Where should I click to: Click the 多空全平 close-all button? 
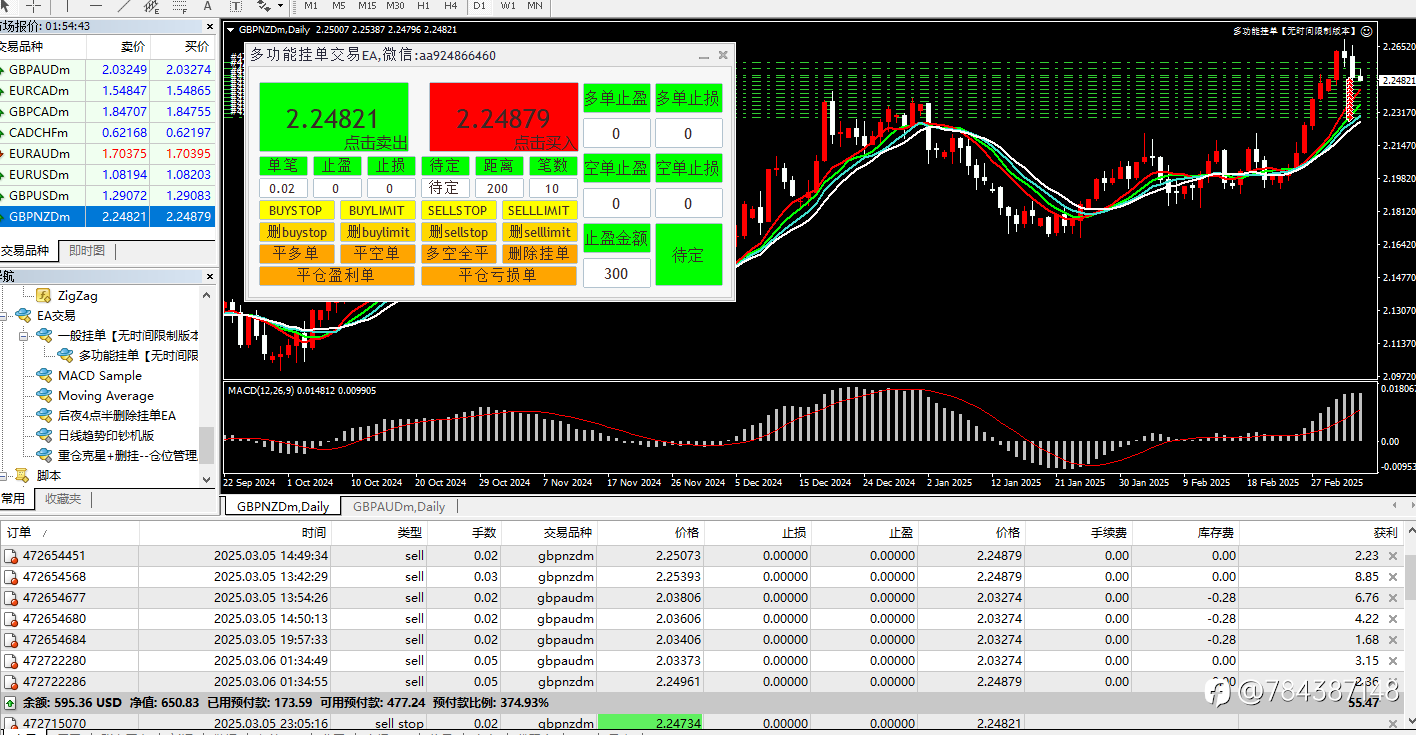457,254
